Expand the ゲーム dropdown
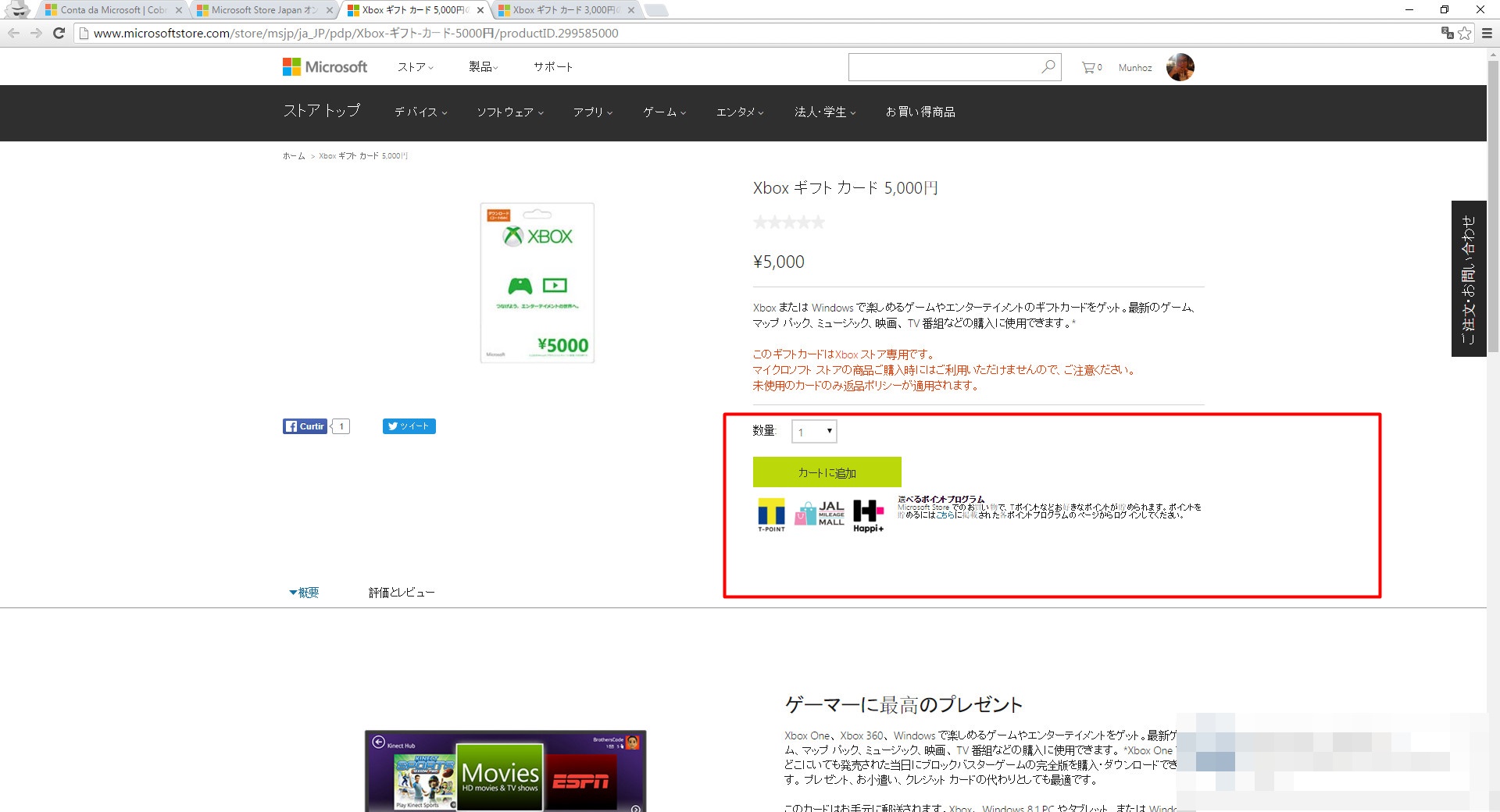Viewport: 1500px width, 812px height. coord(664,112)
